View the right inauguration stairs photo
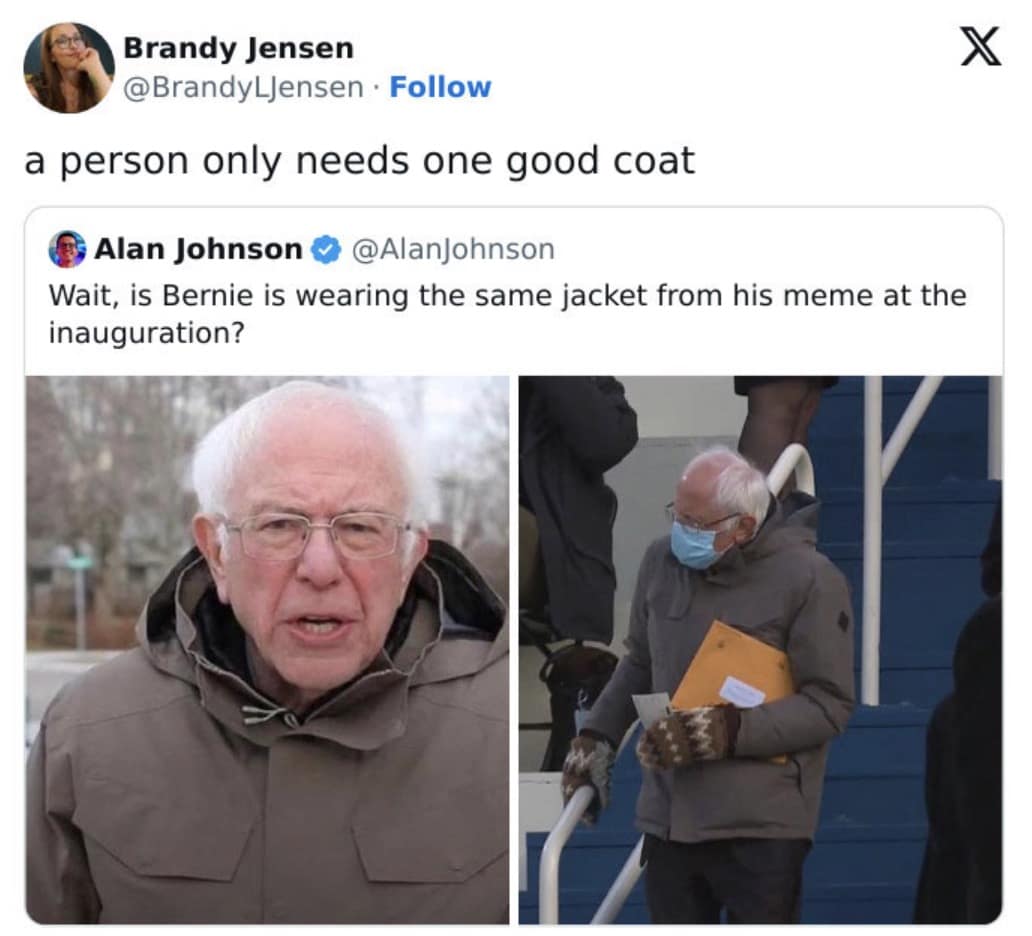The height and width of the screenshot is (936, 1032). [x=760, y=650]
